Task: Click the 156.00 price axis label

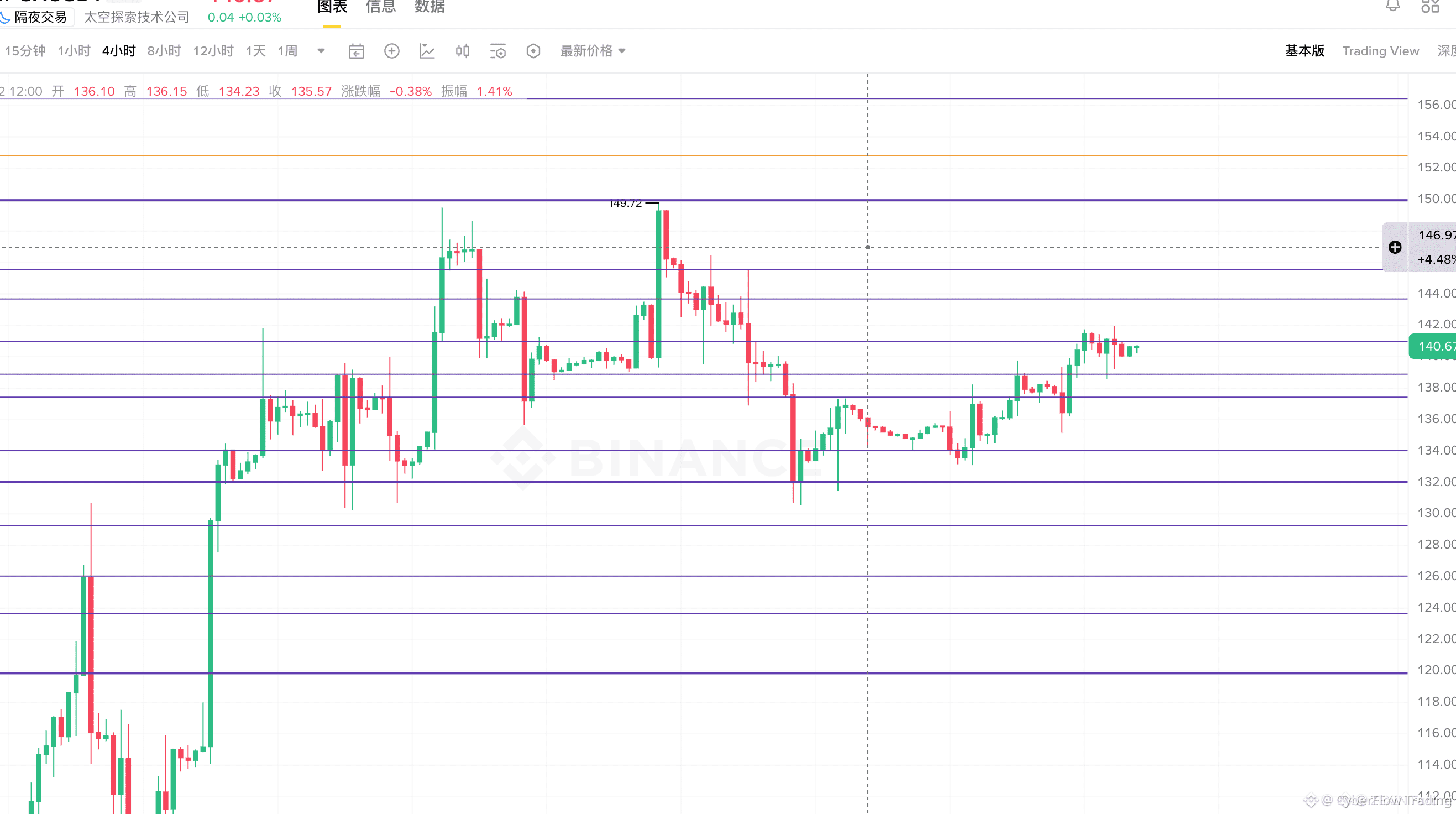Action: [1436, 105]
